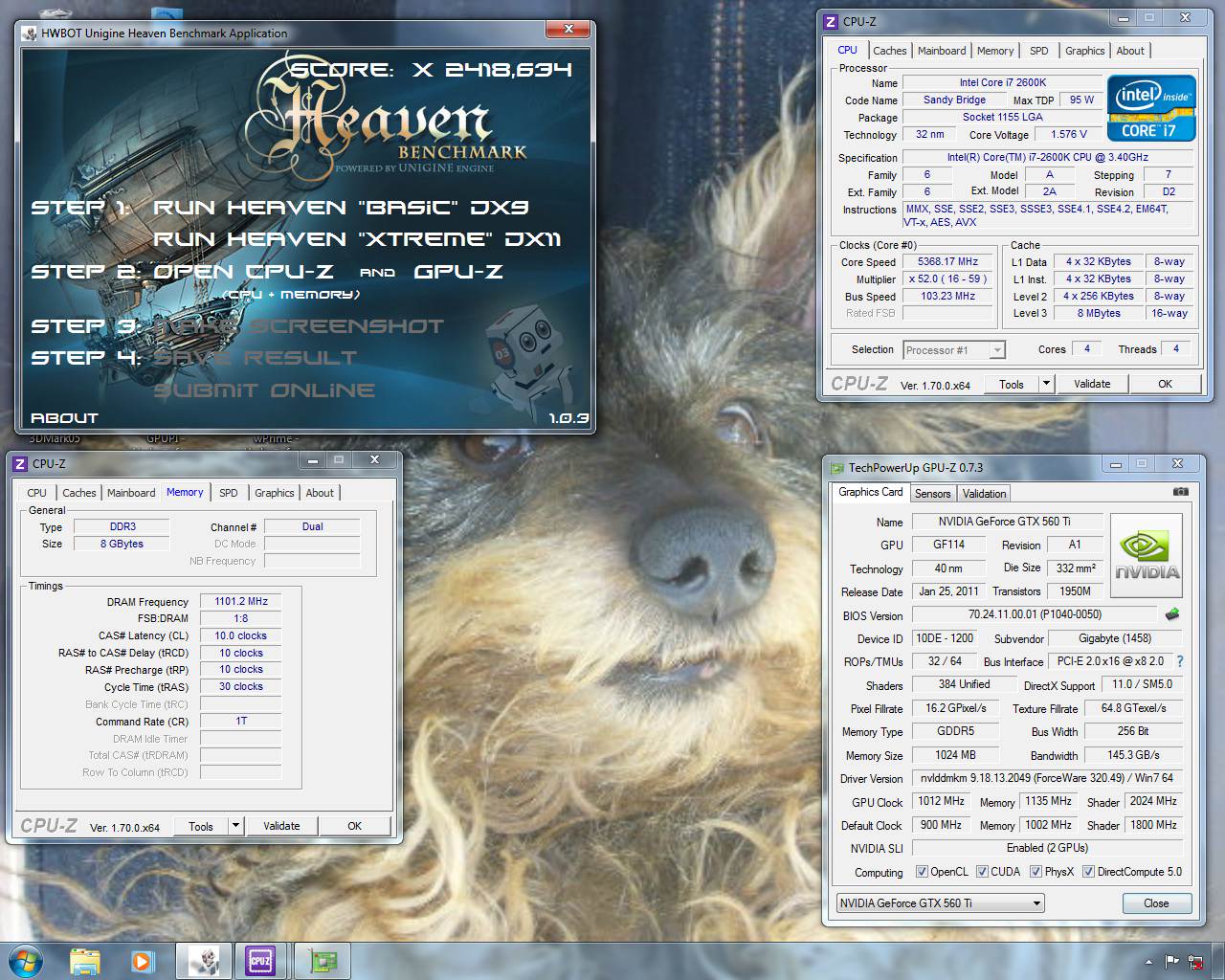Toggle the OpenCL checkbox
The image size is (1225, 980).
922,872
